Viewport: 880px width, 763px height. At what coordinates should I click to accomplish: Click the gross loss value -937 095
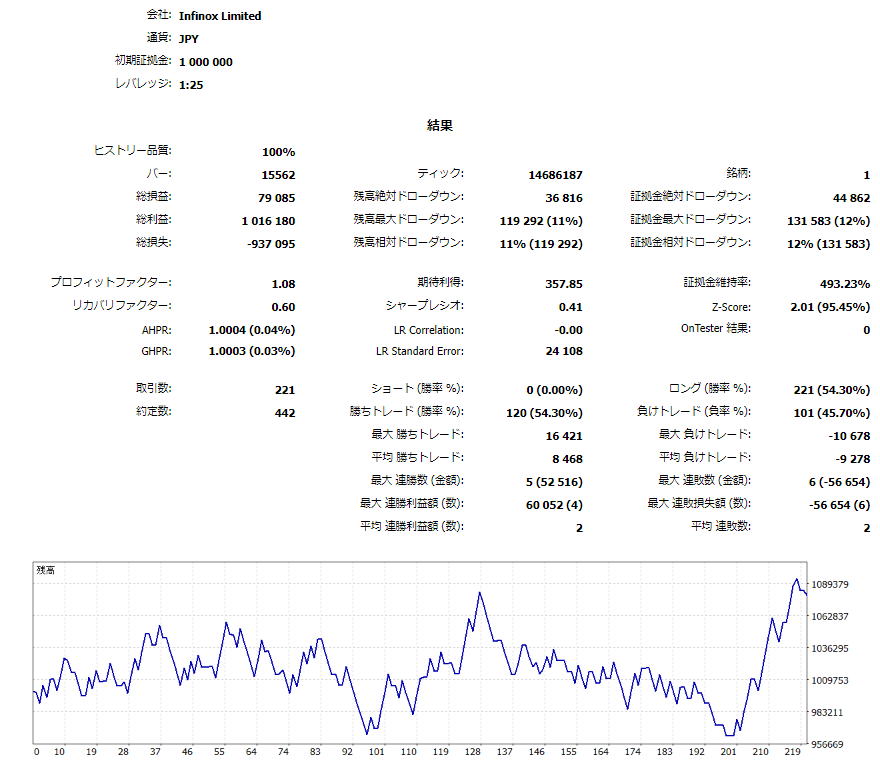tap(271, 243)
